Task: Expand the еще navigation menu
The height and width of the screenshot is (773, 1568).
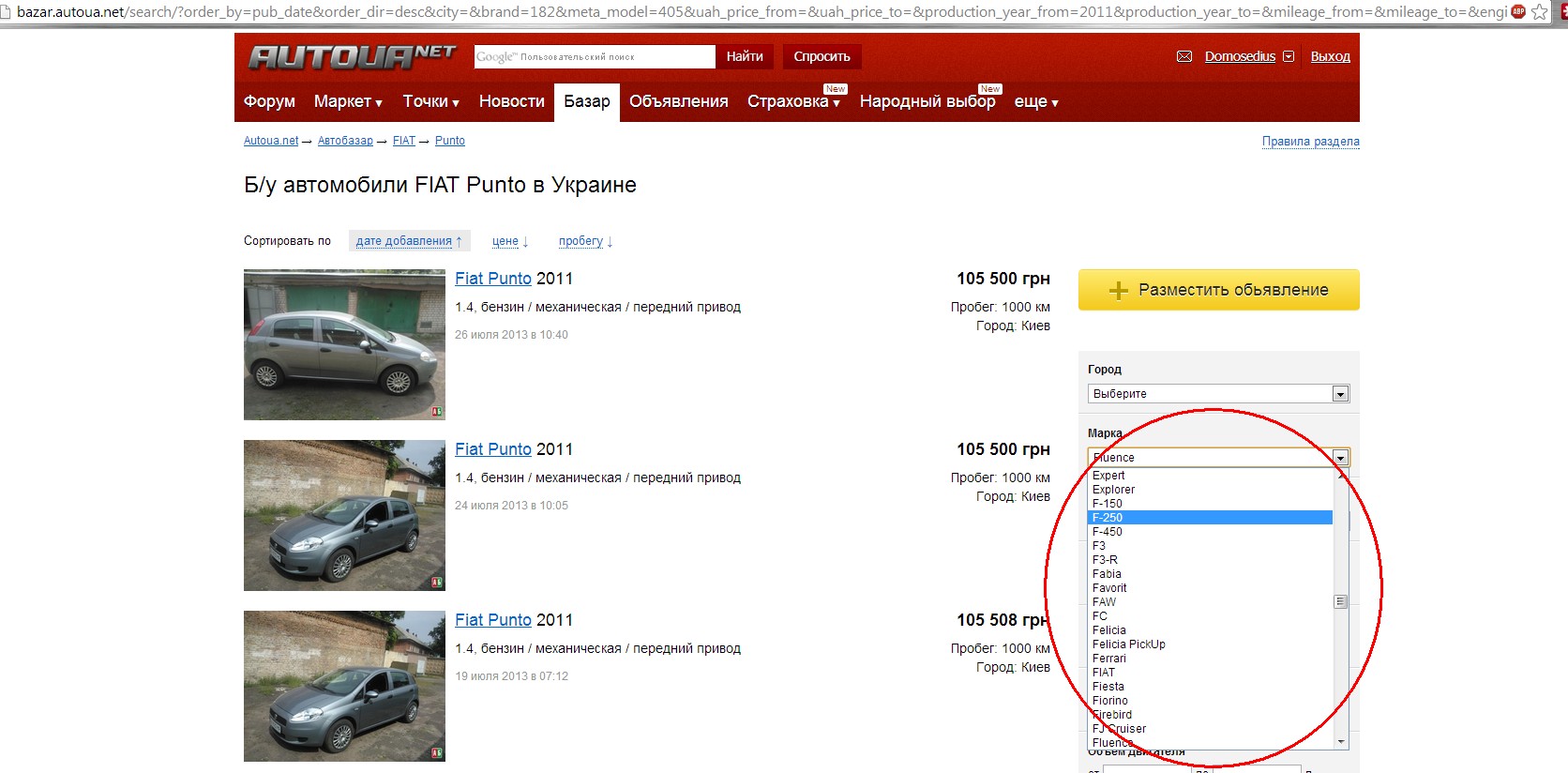Action: click(1035, 101)
